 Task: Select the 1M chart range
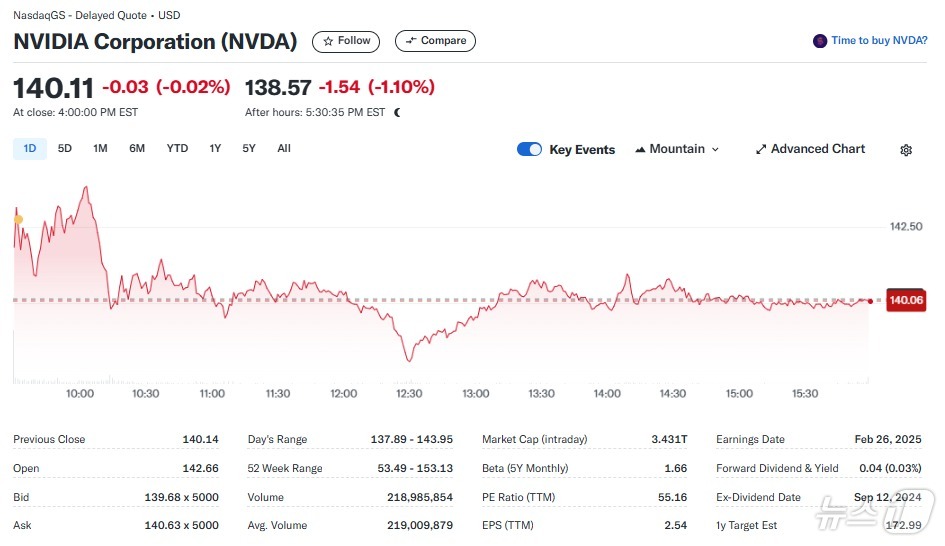point(100,149)
